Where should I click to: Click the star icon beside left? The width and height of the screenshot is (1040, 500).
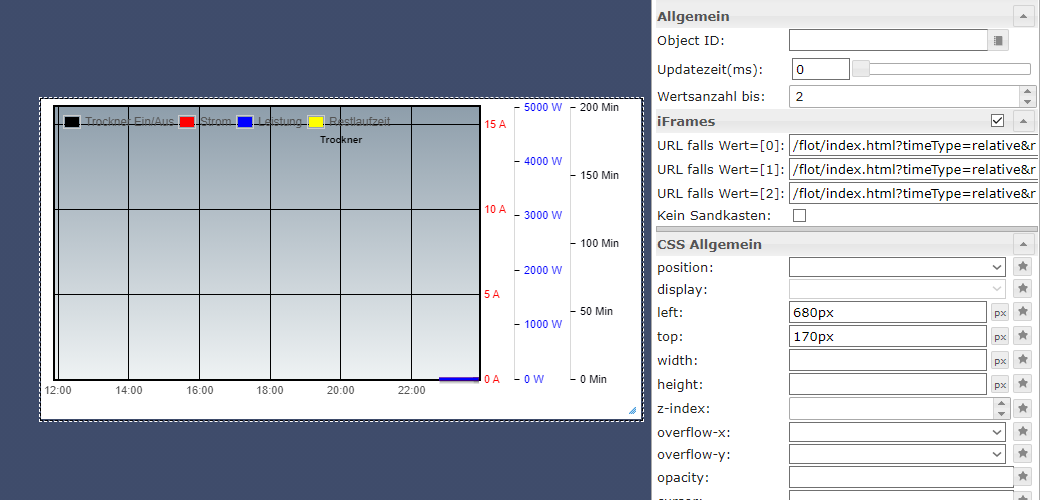pos(1023,312)
